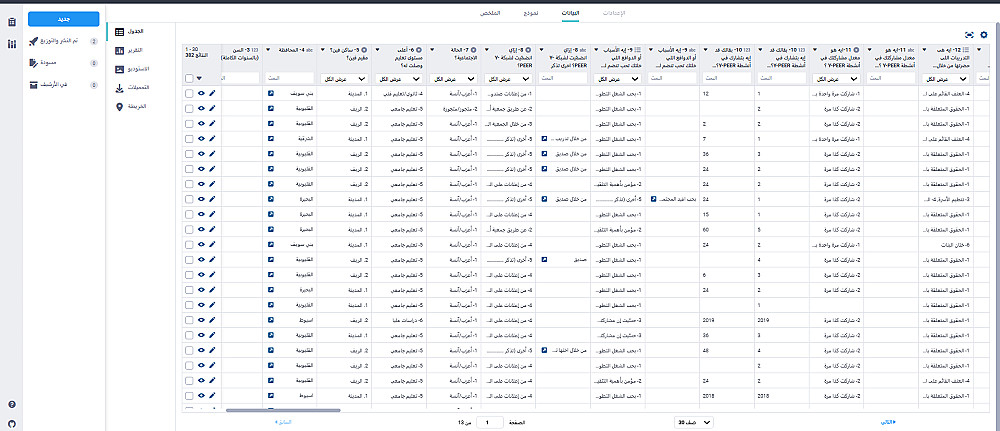Open link icon beside بحب افيد المجتمع
The height and width of the screenshot is (431, 1000).
coord(653,199)
